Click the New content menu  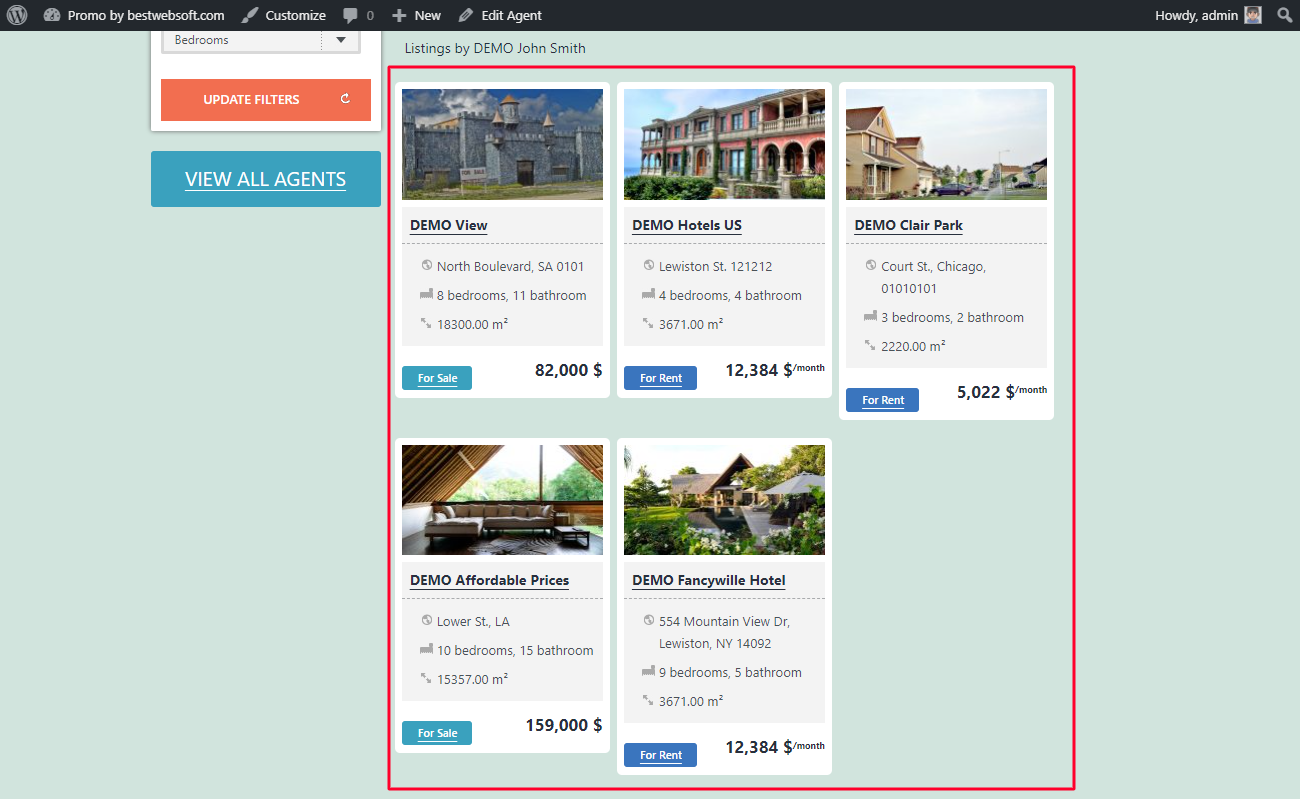pyautogui.click(x=416, y=15)
